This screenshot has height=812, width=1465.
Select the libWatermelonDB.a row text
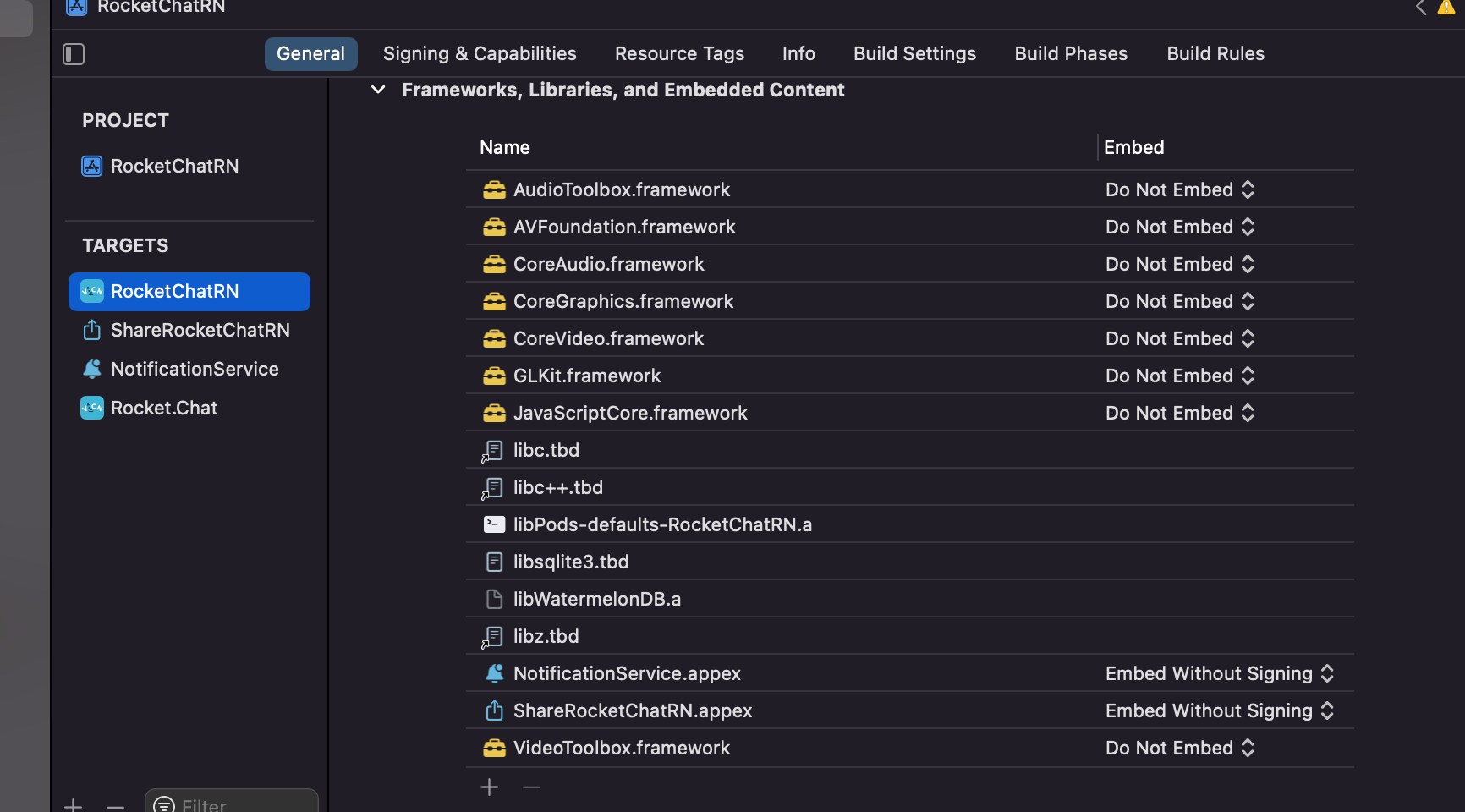pyautogui.click(x=597, y=599)
